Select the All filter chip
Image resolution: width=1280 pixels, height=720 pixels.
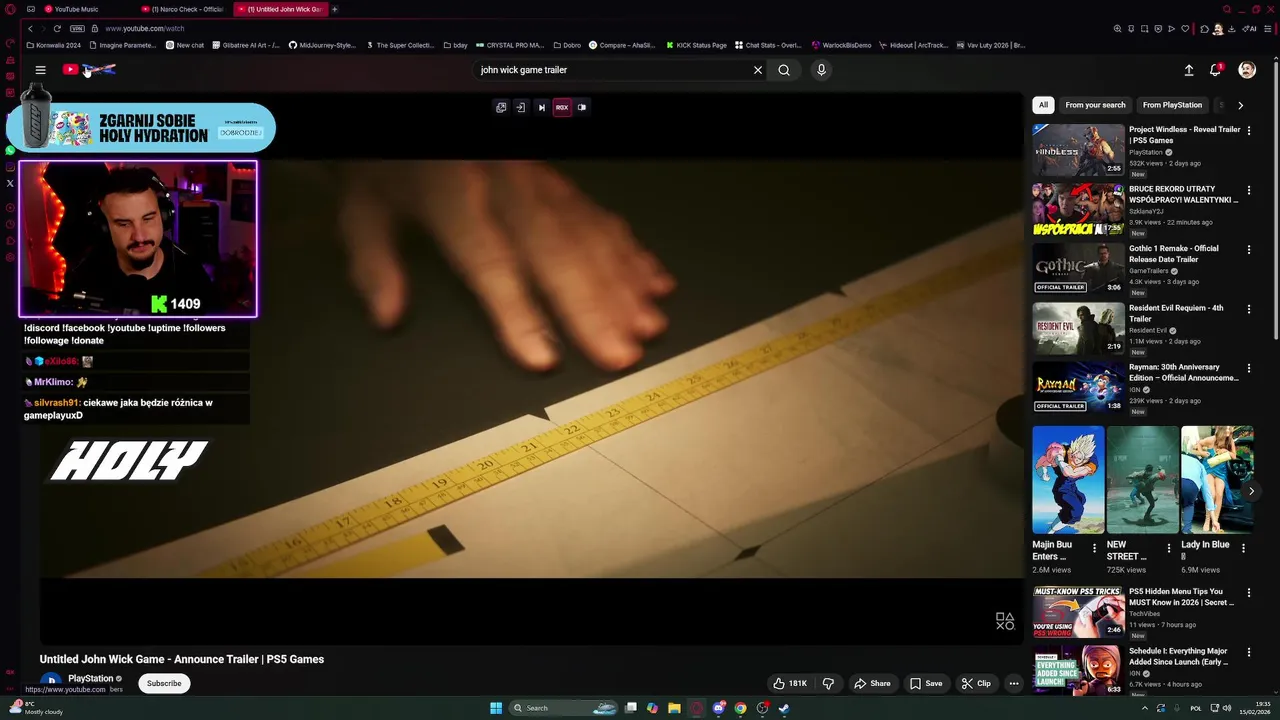[x=1043, y=105]
